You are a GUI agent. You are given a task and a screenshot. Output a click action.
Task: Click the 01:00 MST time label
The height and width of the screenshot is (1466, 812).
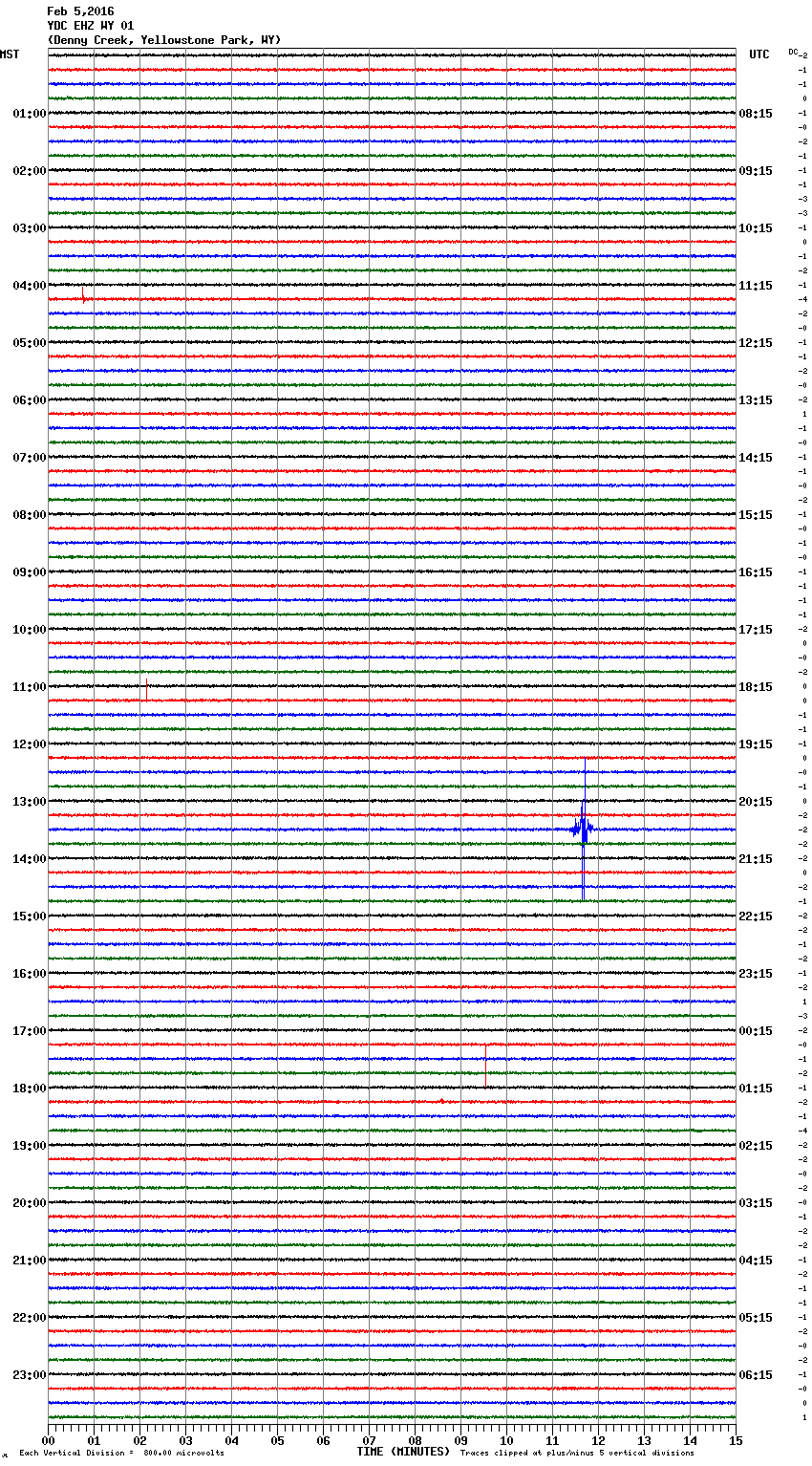click(30, 114)
